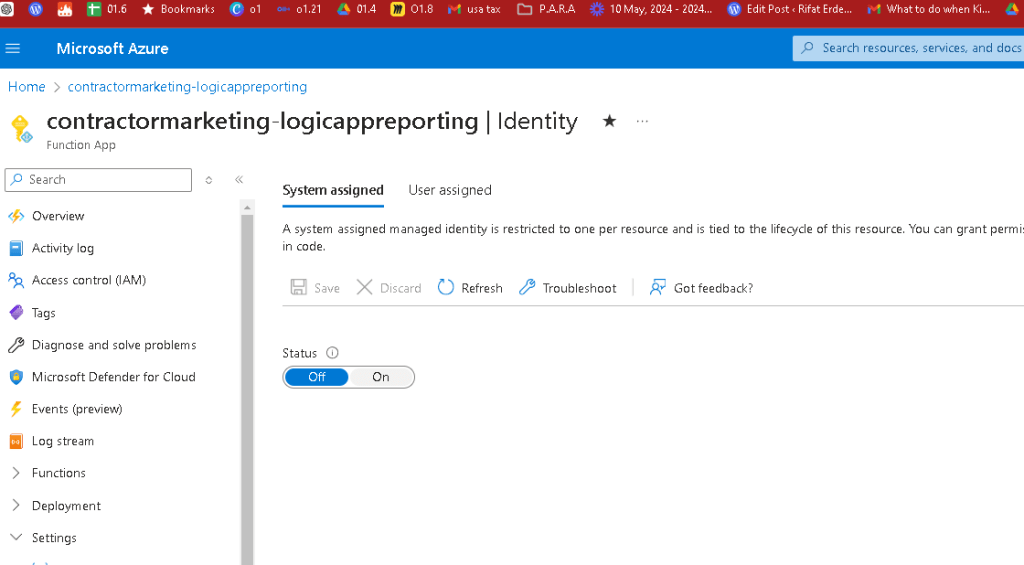Click the contractormarketing-logicappreporting breadcrumb link
This screenshot has width=1024, height=565.
(187, 87)
